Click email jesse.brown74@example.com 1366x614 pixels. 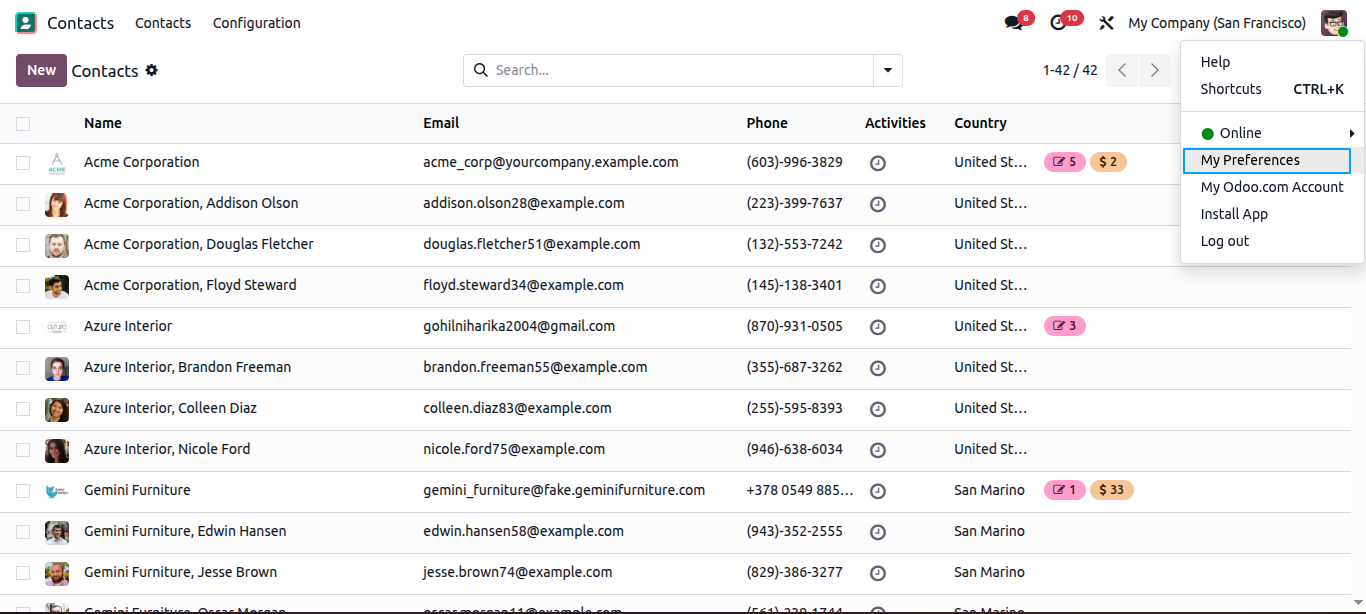518,572
